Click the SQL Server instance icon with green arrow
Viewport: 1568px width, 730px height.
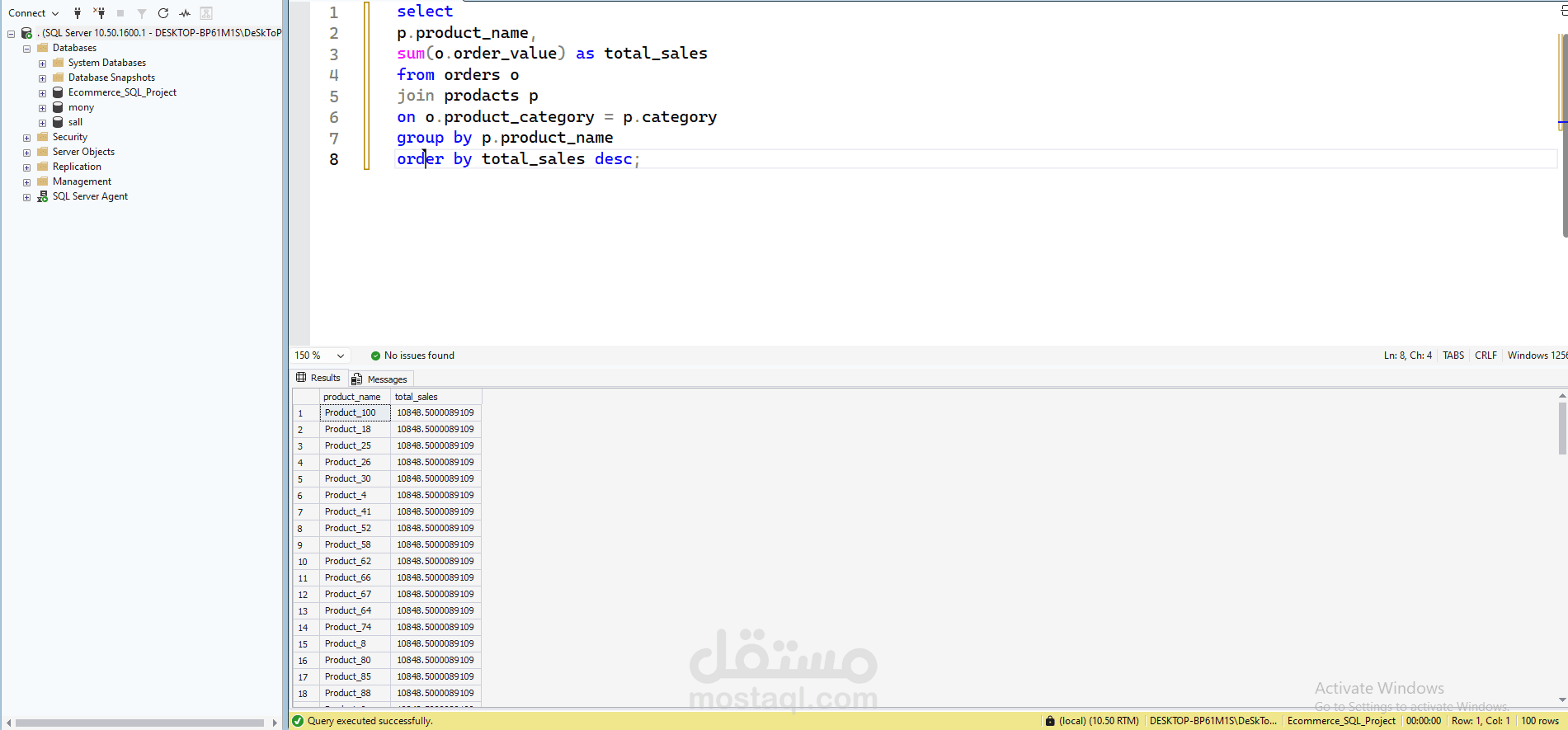point(26,33)
